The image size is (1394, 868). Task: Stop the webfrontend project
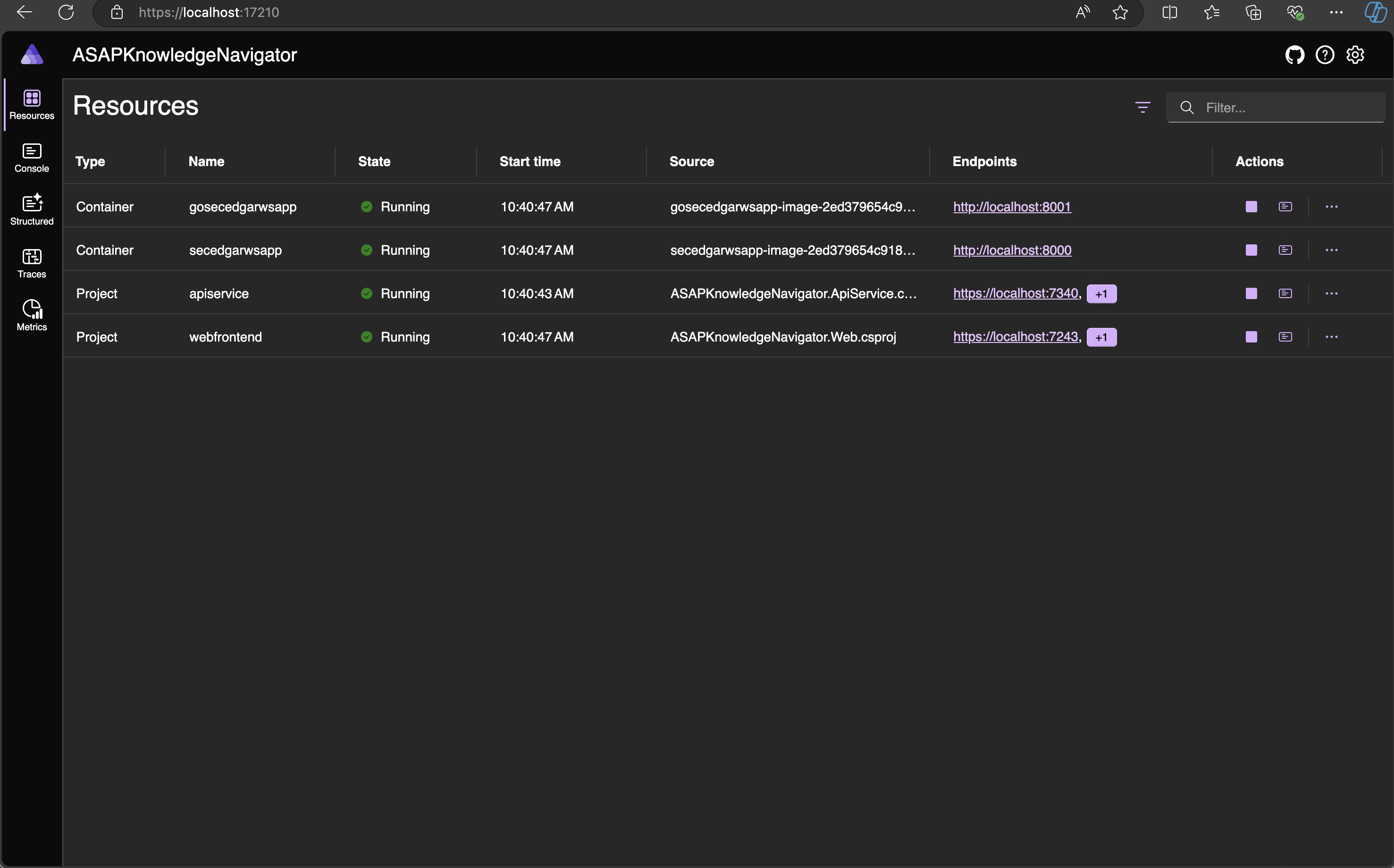(1251, 337)
